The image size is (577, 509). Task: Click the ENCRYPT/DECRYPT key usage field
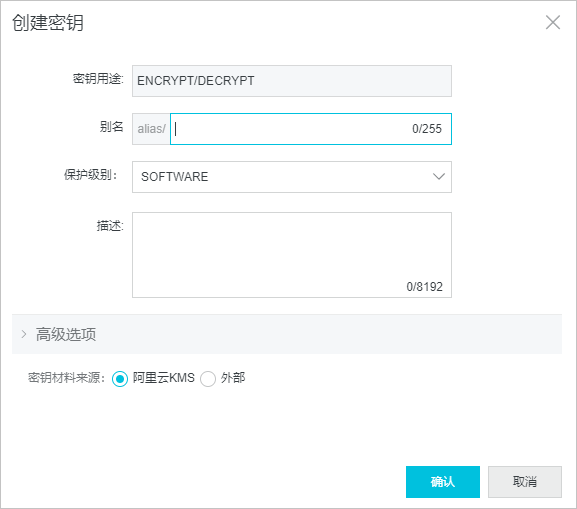click(x=292, y=81)
